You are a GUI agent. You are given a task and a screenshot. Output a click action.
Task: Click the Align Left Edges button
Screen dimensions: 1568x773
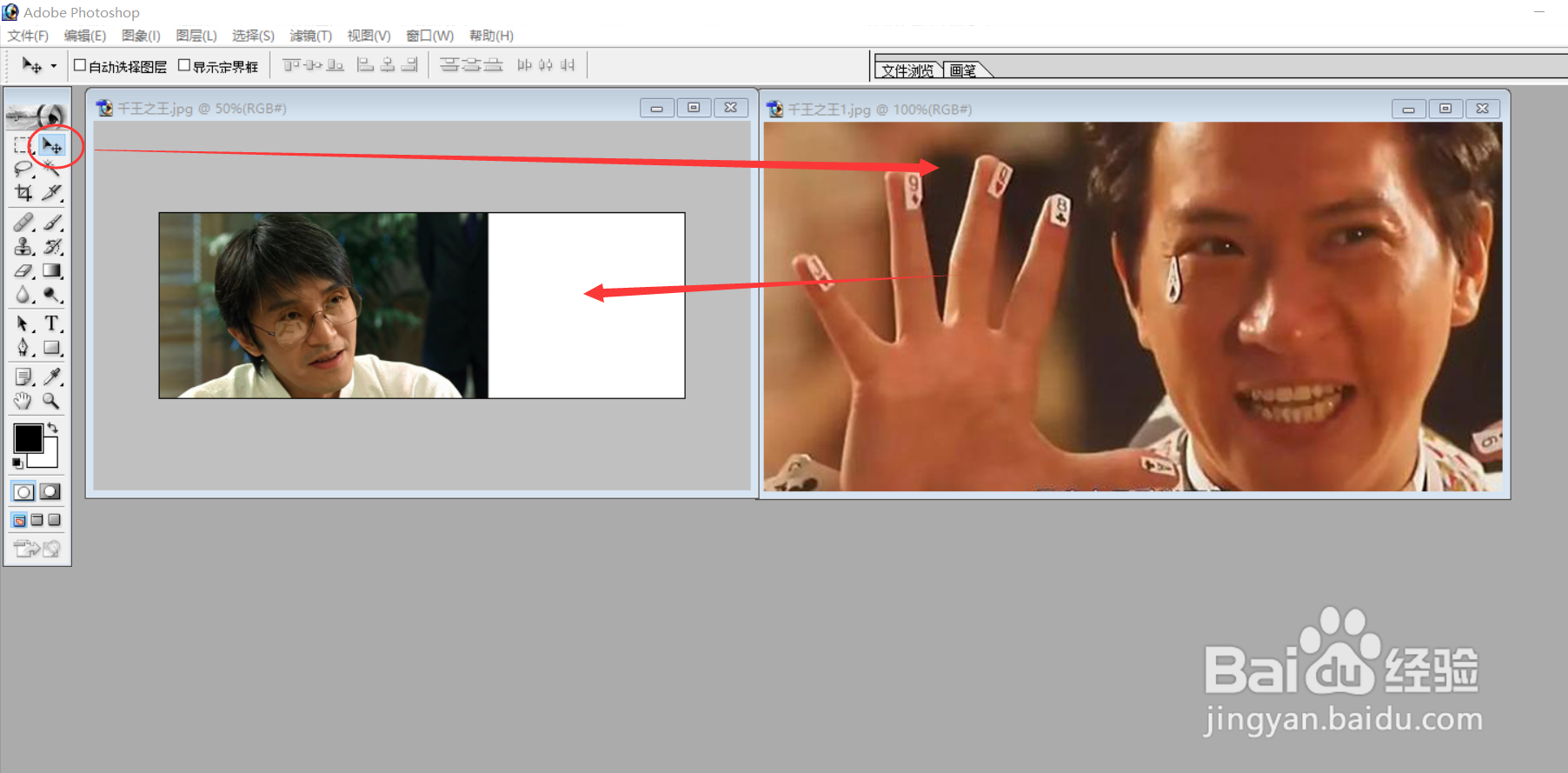[x=366, y=65]
